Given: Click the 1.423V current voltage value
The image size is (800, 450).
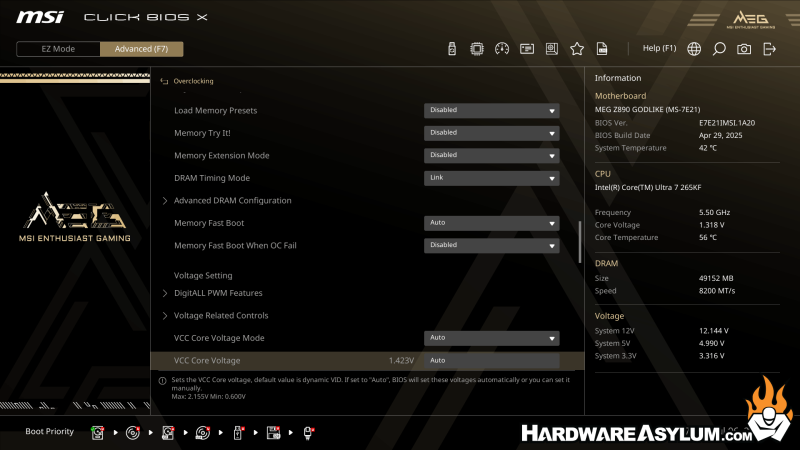Looking at the screenshot, I should pyautogui.click(x=401, y=360).
